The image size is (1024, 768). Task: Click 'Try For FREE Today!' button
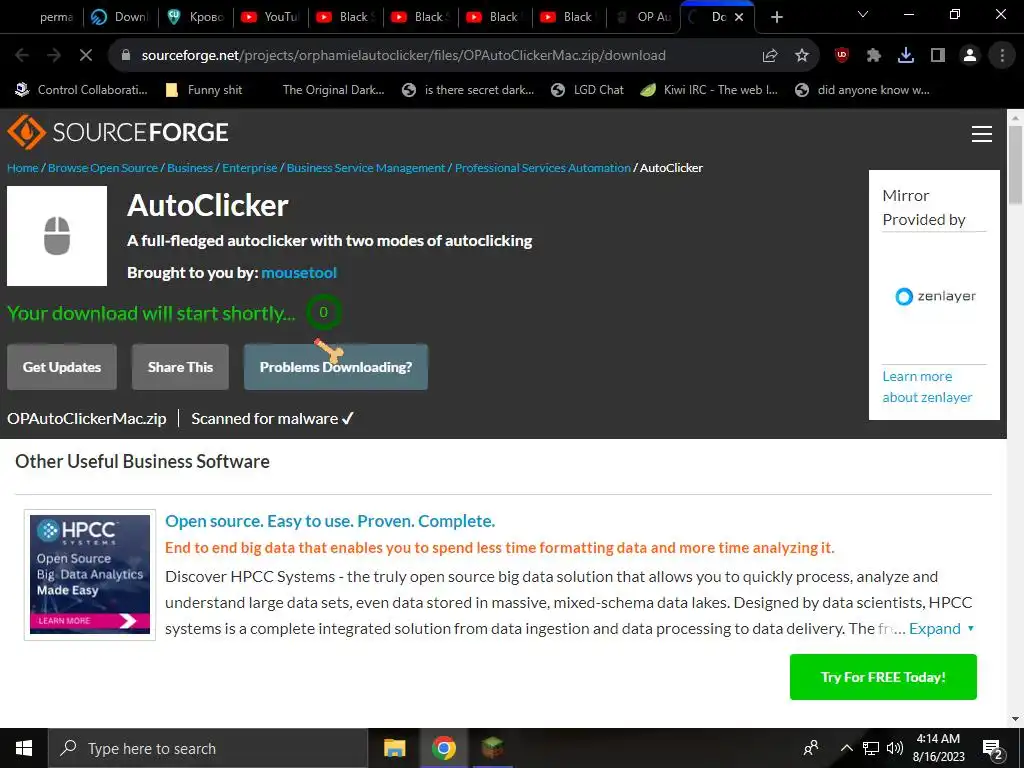pyautogui.click(x=883, y=677)
